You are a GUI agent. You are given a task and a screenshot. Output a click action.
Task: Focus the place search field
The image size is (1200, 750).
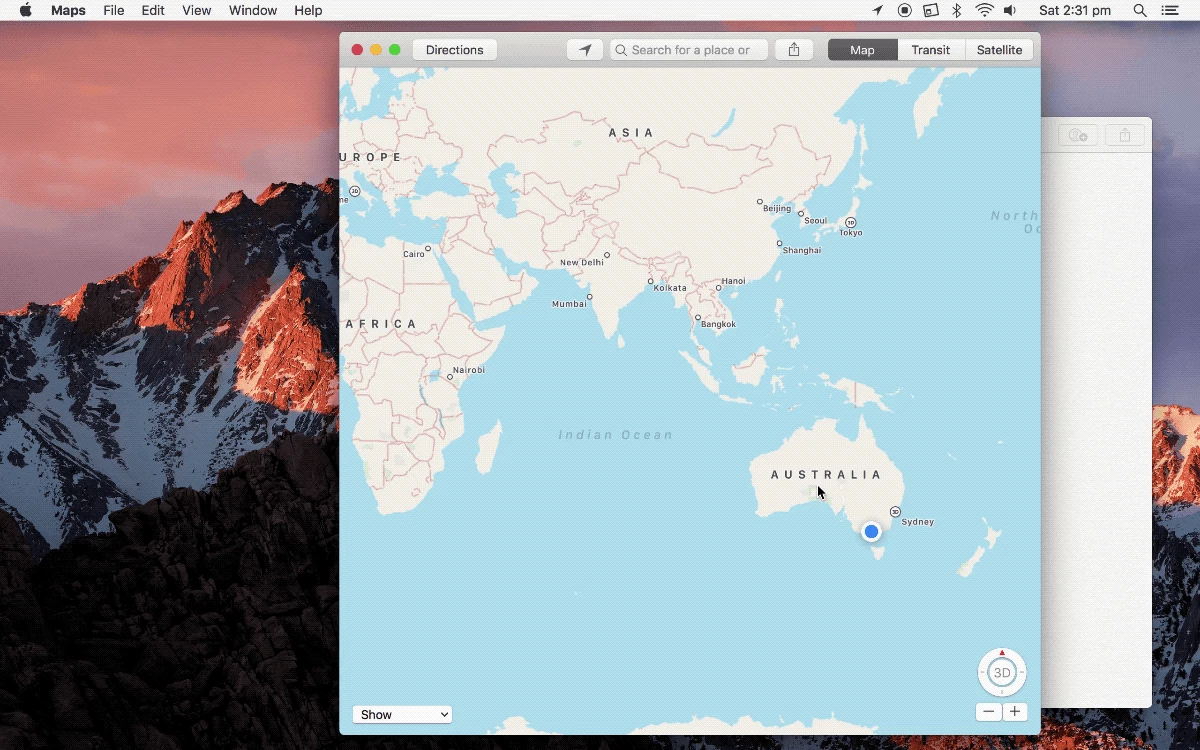(x=689, y=50)
